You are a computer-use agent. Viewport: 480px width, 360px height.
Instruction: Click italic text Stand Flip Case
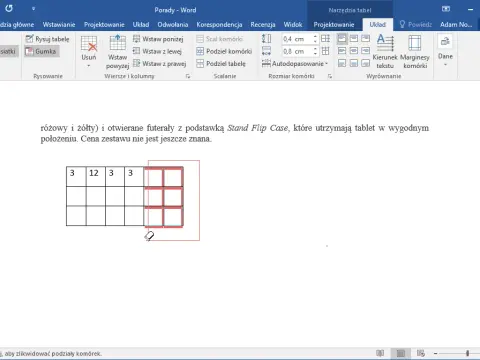pyautogui.click(x=257, y=128)
